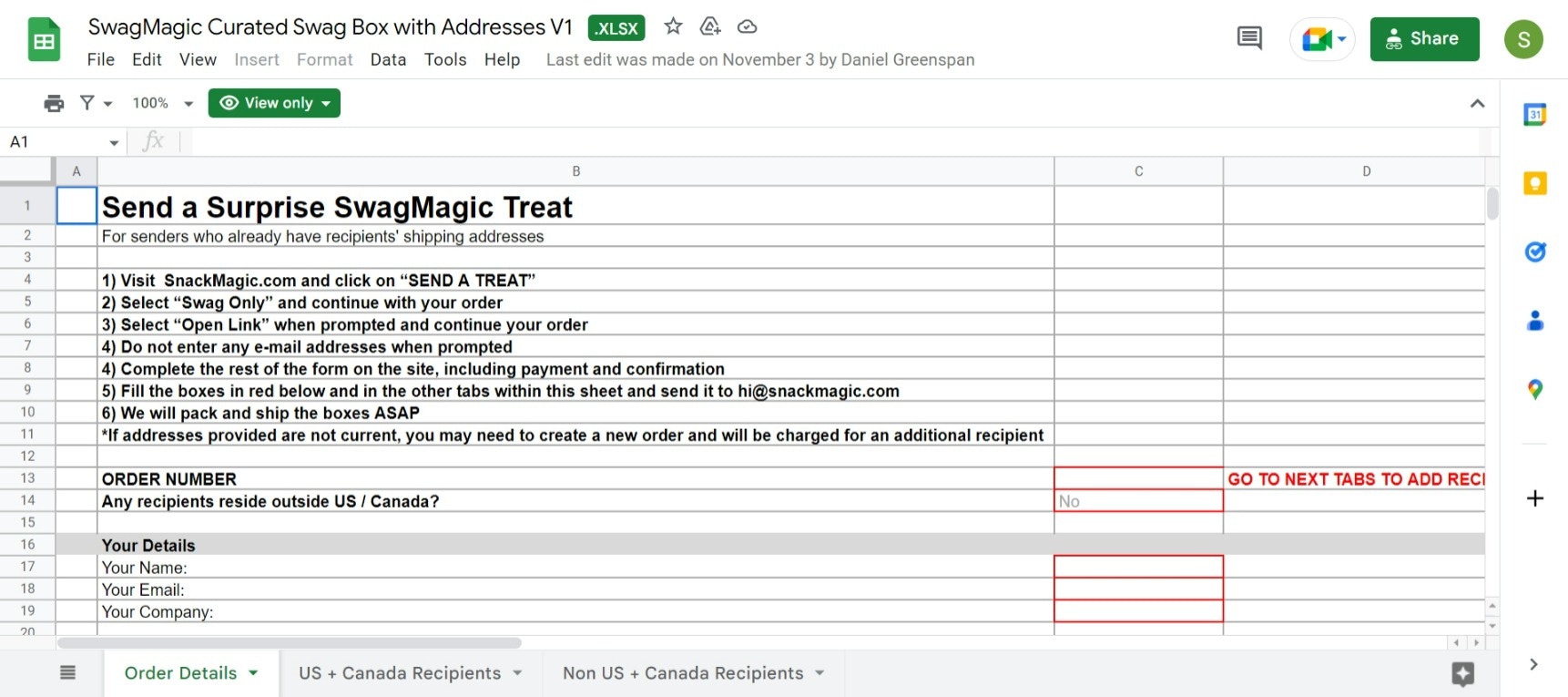Screen dimensions: 1568x697
Task: Click the Explore icon at bottom right
Action: (1463, 674)
